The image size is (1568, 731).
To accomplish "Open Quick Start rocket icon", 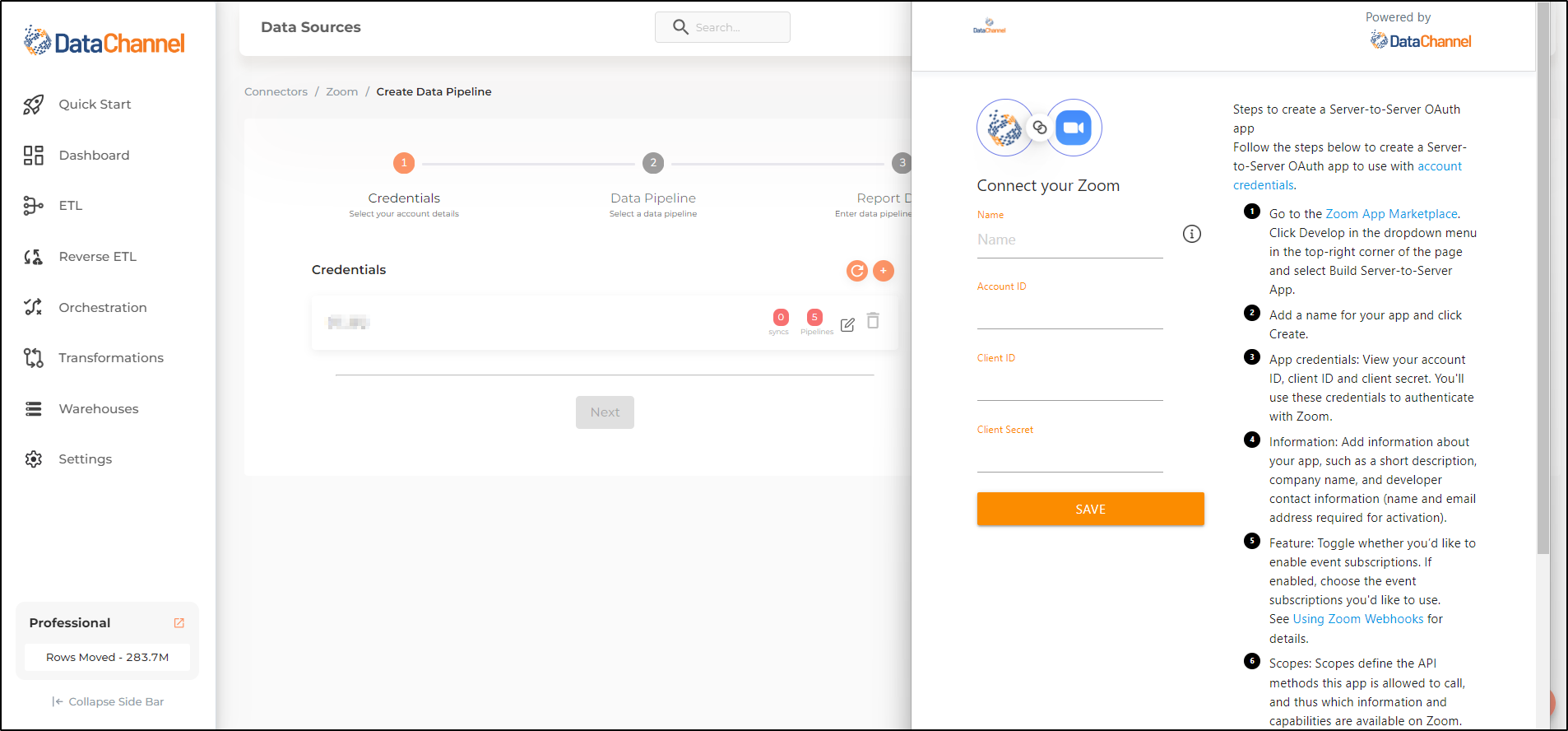I will pos(33,105).
